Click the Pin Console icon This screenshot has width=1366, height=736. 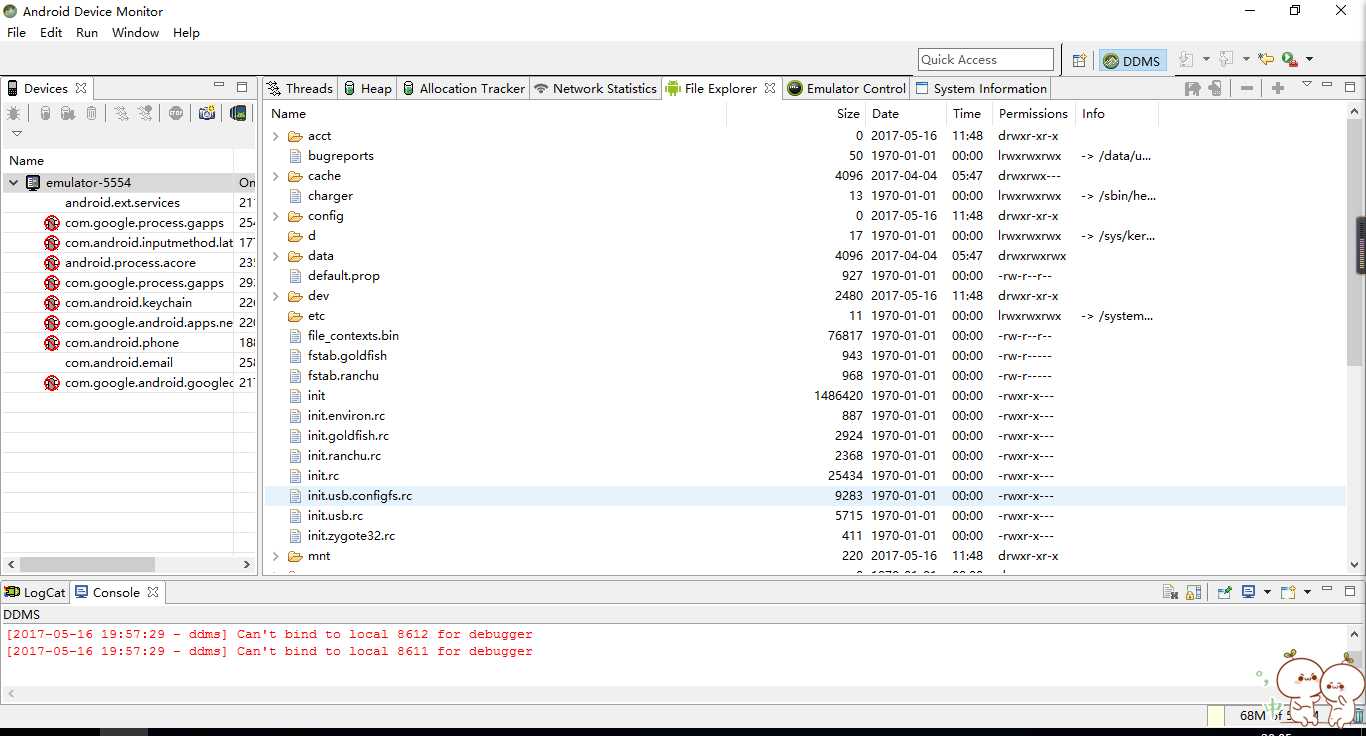tap(1224, 592)
